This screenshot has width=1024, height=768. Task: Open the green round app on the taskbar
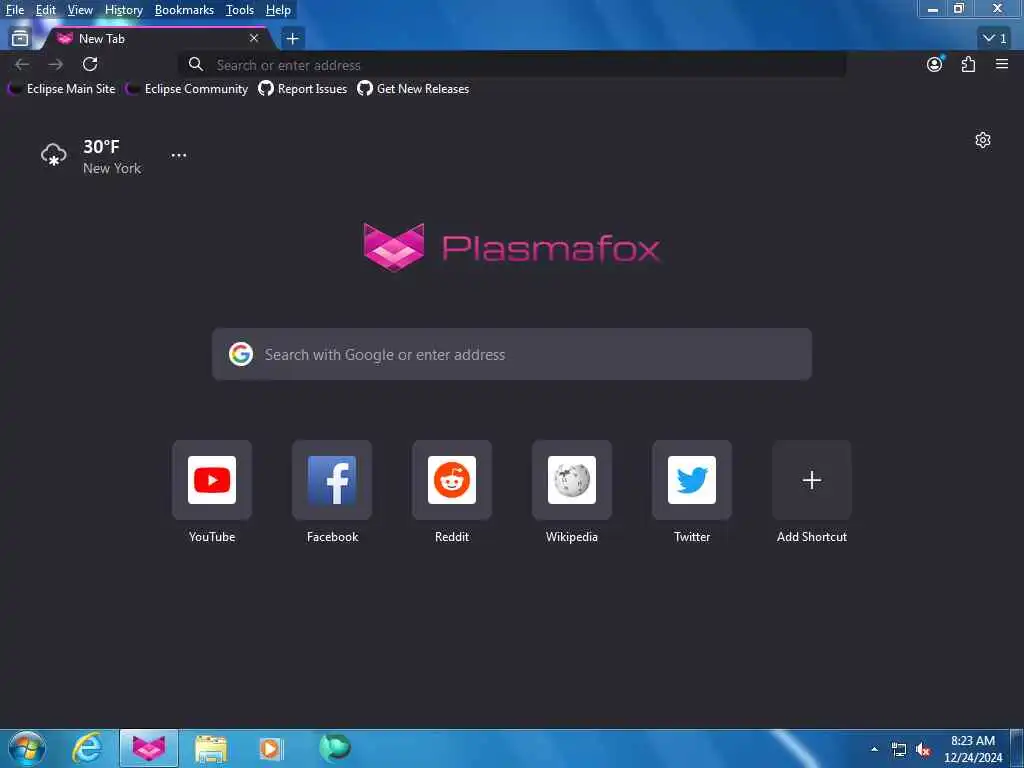334,748
